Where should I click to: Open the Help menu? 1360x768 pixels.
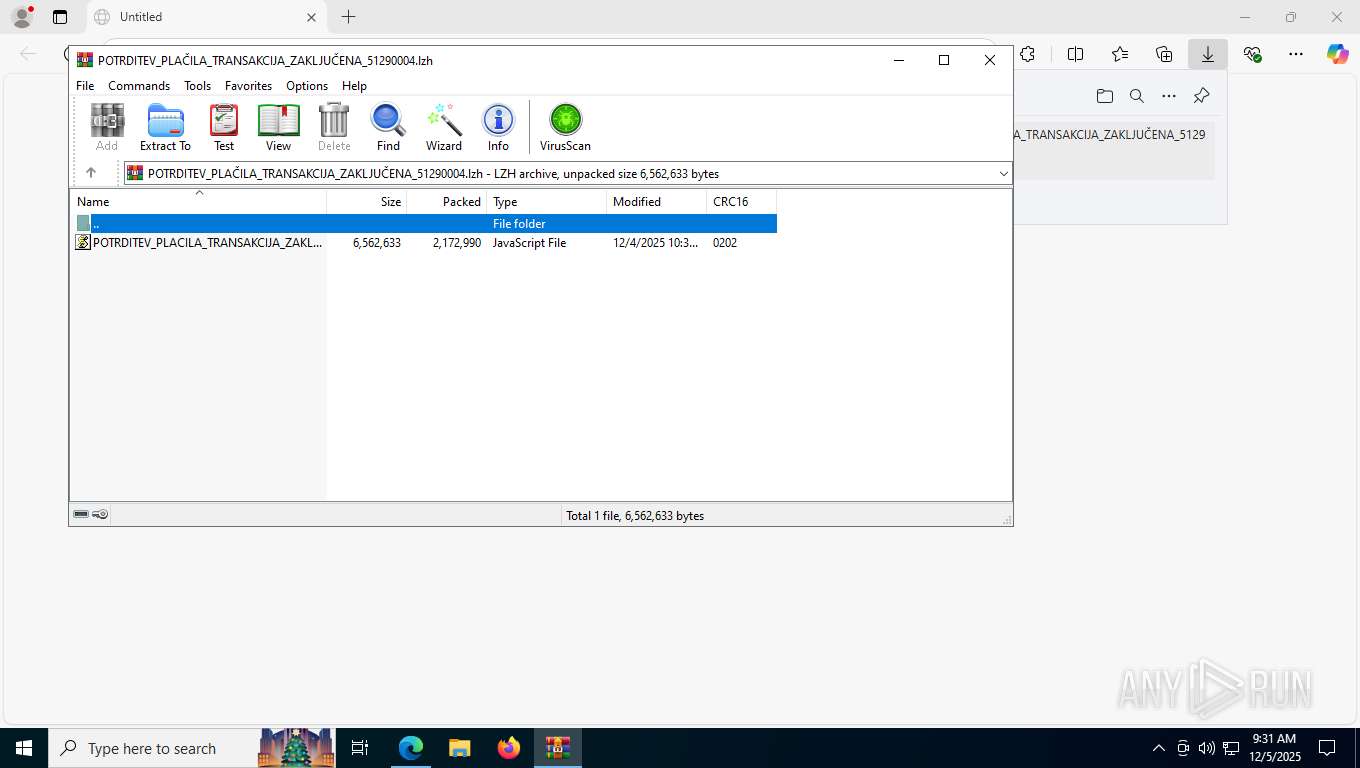click(354, 86)
